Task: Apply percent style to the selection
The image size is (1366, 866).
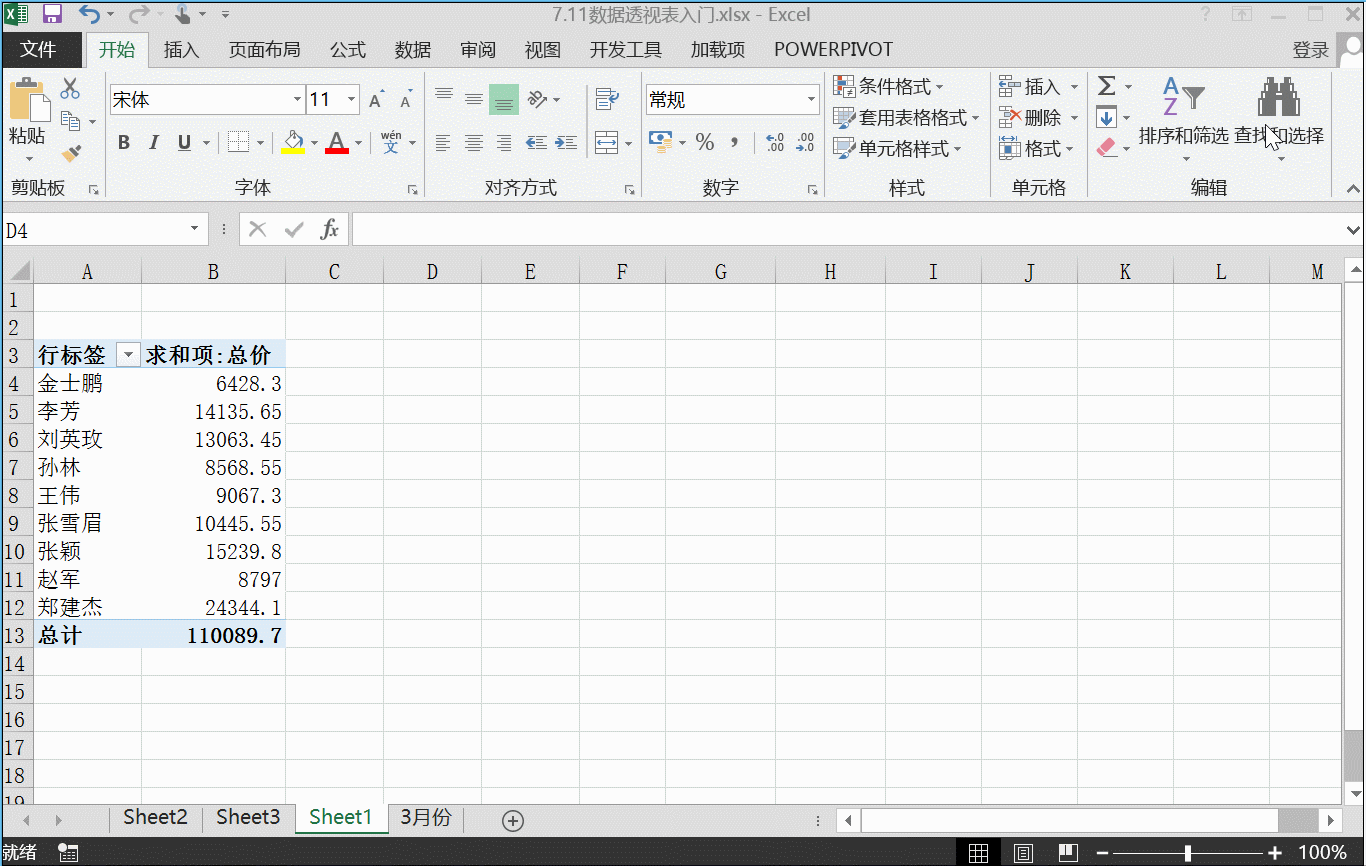Action: [704, 142]
